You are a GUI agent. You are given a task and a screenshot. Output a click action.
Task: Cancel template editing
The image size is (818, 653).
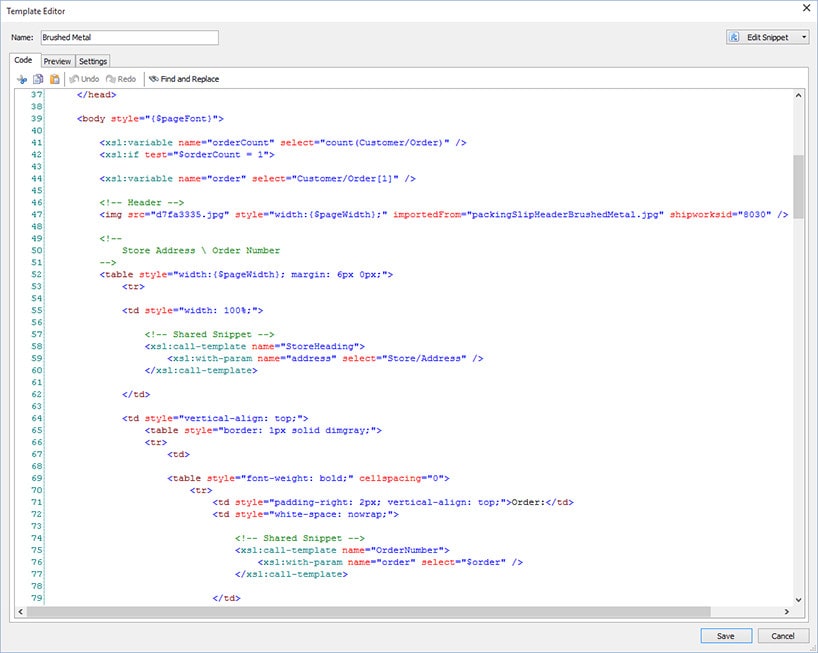click(x=782, y=635)
